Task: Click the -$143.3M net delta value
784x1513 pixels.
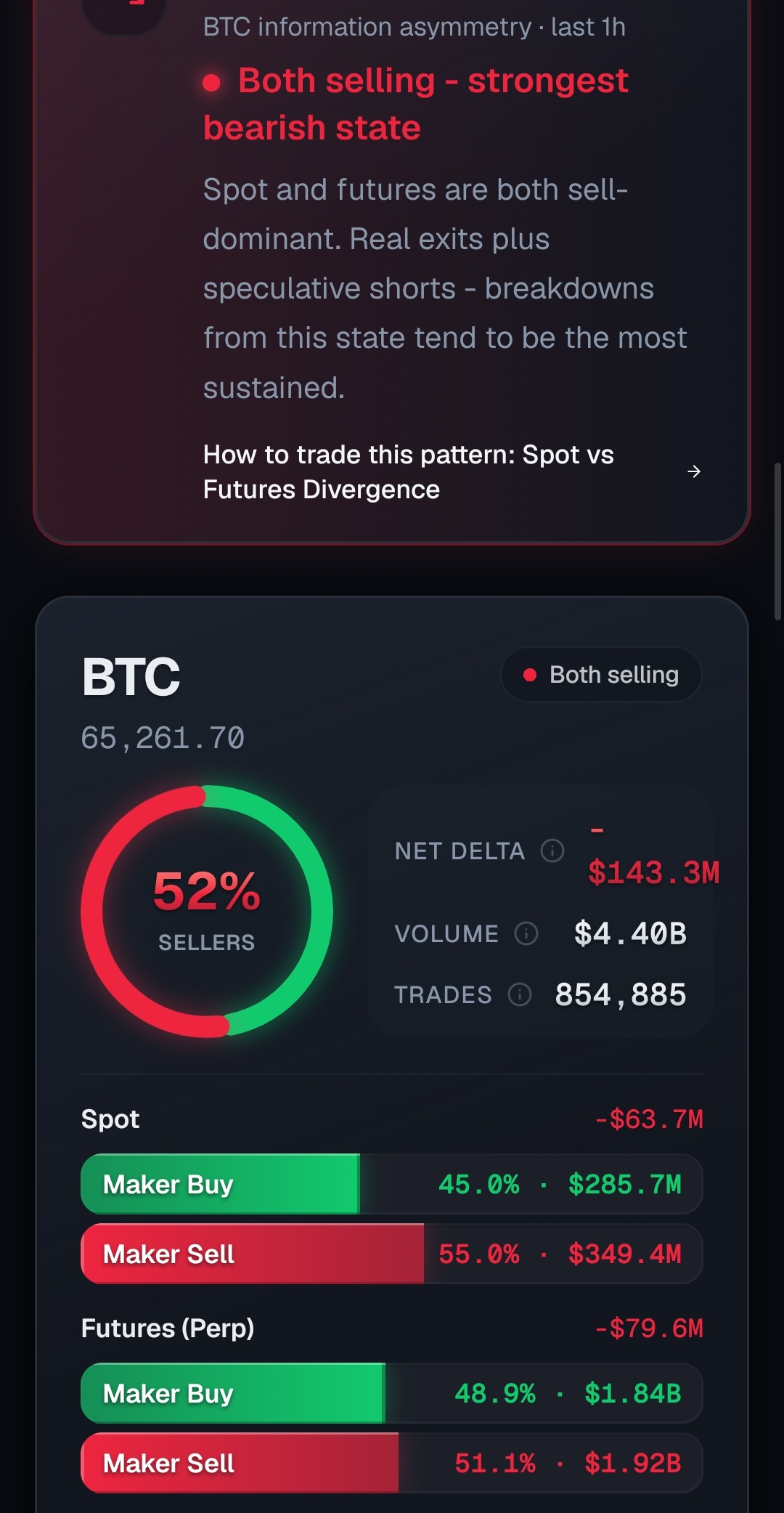Action: tap(653, 856)
